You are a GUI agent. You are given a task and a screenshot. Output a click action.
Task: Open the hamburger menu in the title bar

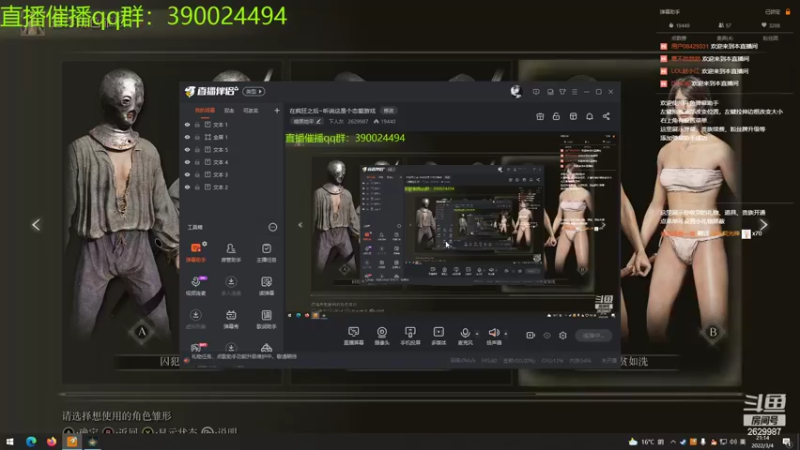574,92
